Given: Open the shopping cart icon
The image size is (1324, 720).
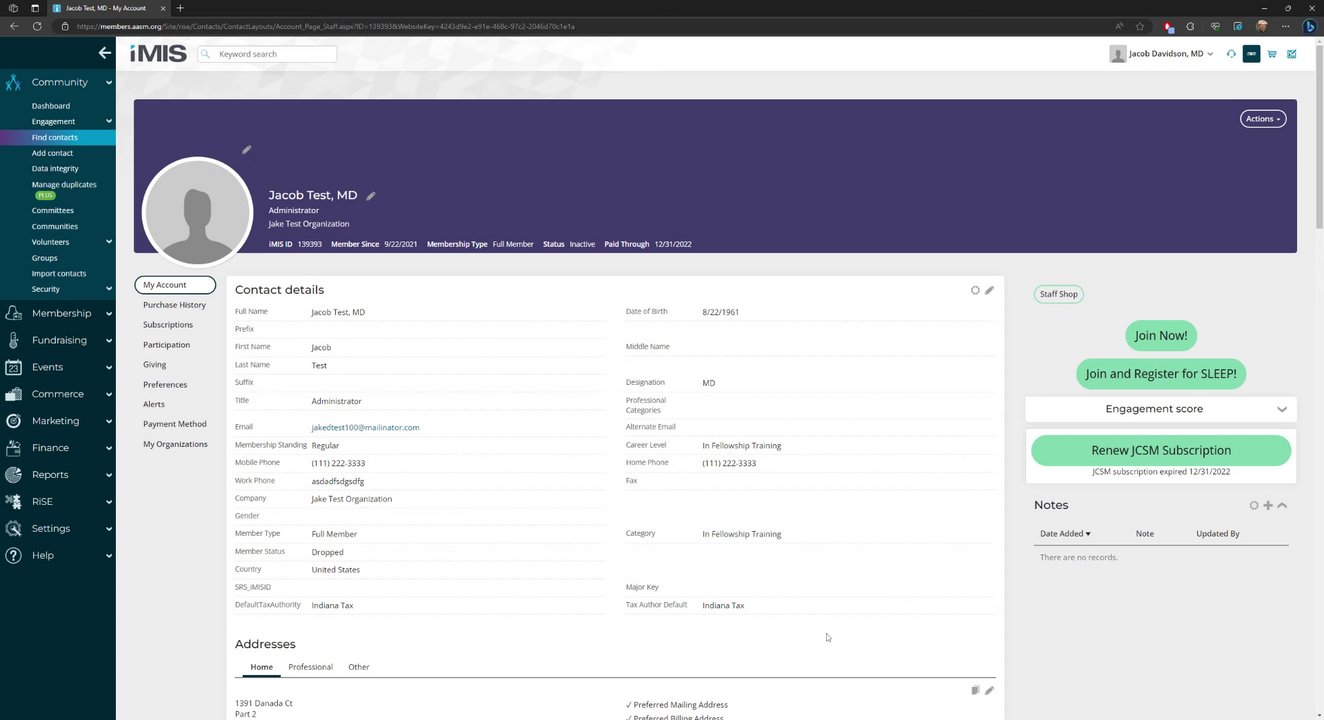Looking at the screenshot, I should coord(1272,54).
